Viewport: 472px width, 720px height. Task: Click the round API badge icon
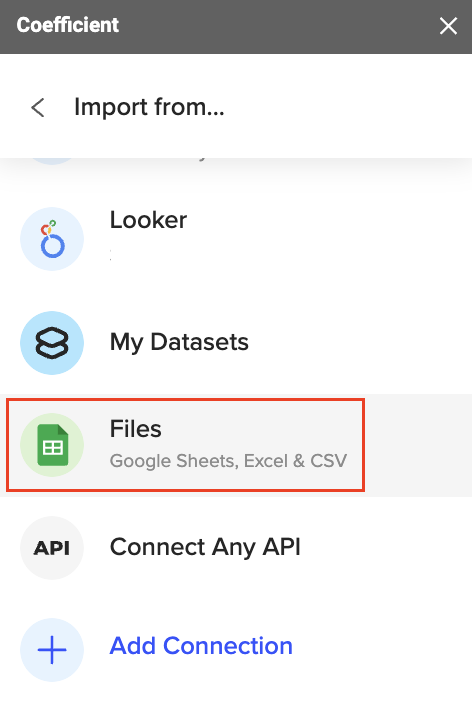pyautogui.click(x=52, y=548)
